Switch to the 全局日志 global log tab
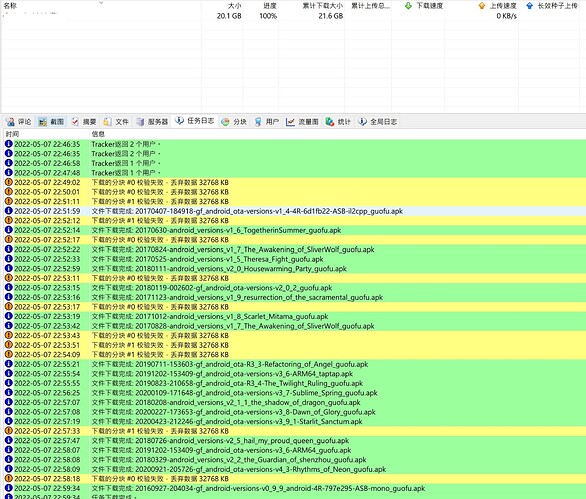 click(x=377, y=121)
